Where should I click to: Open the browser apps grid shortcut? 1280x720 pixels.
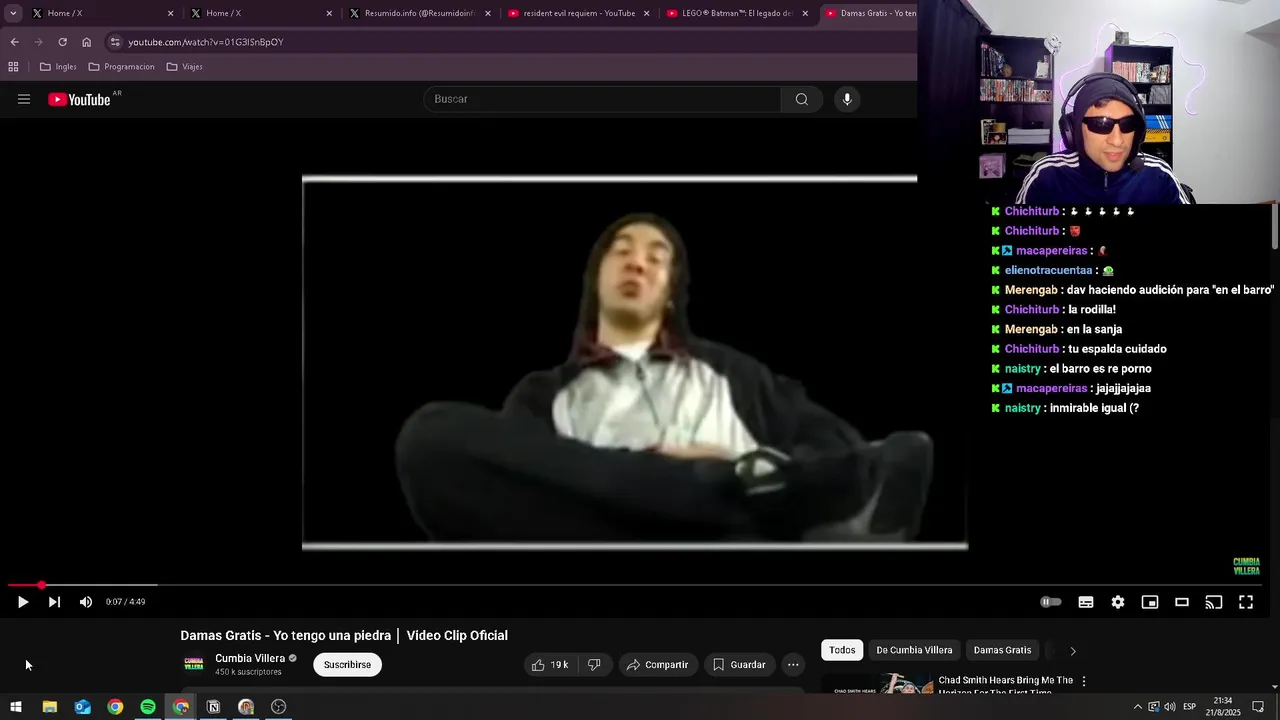(13, 67)
